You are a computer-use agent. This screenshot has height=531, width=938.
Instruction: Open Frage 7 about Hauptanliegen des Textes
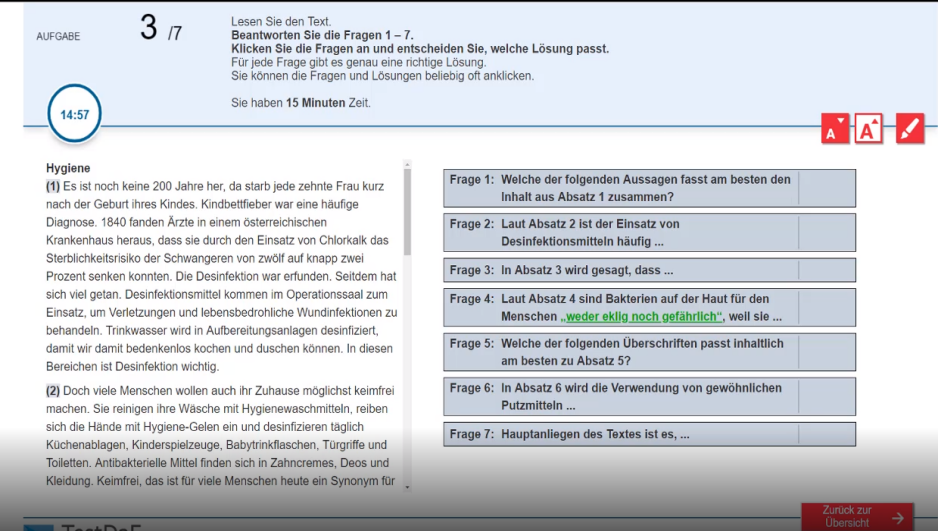pos(649,434)
